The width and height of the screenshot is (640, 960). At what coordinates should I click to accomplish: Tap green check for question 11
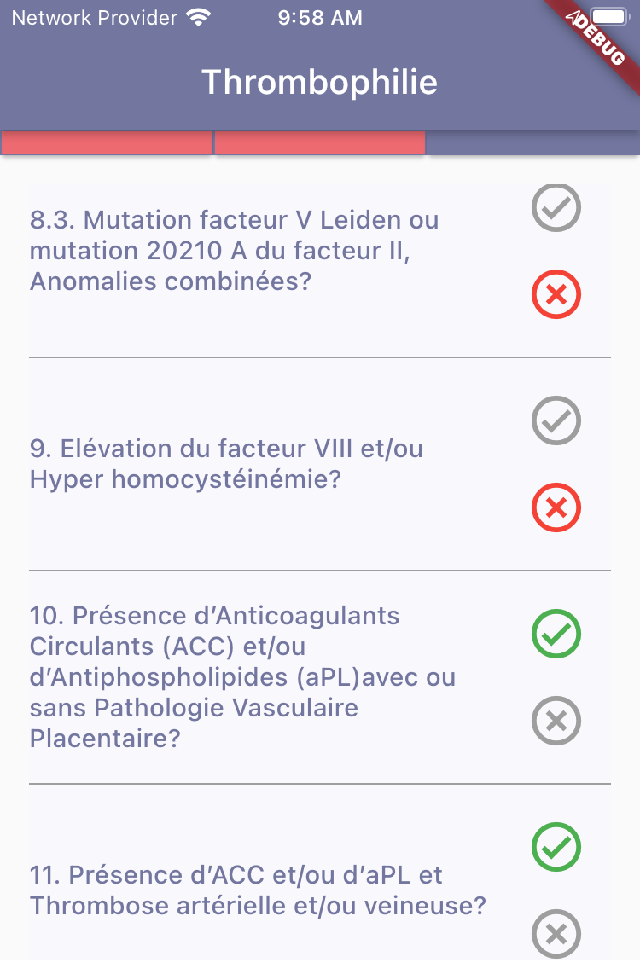tap(557, 846)
